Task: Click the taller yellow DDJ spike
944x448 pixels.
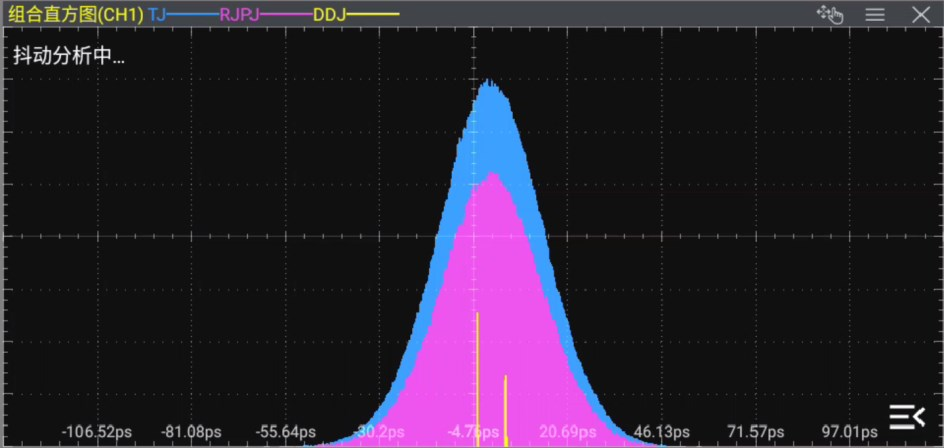Action: click(477, 379)
